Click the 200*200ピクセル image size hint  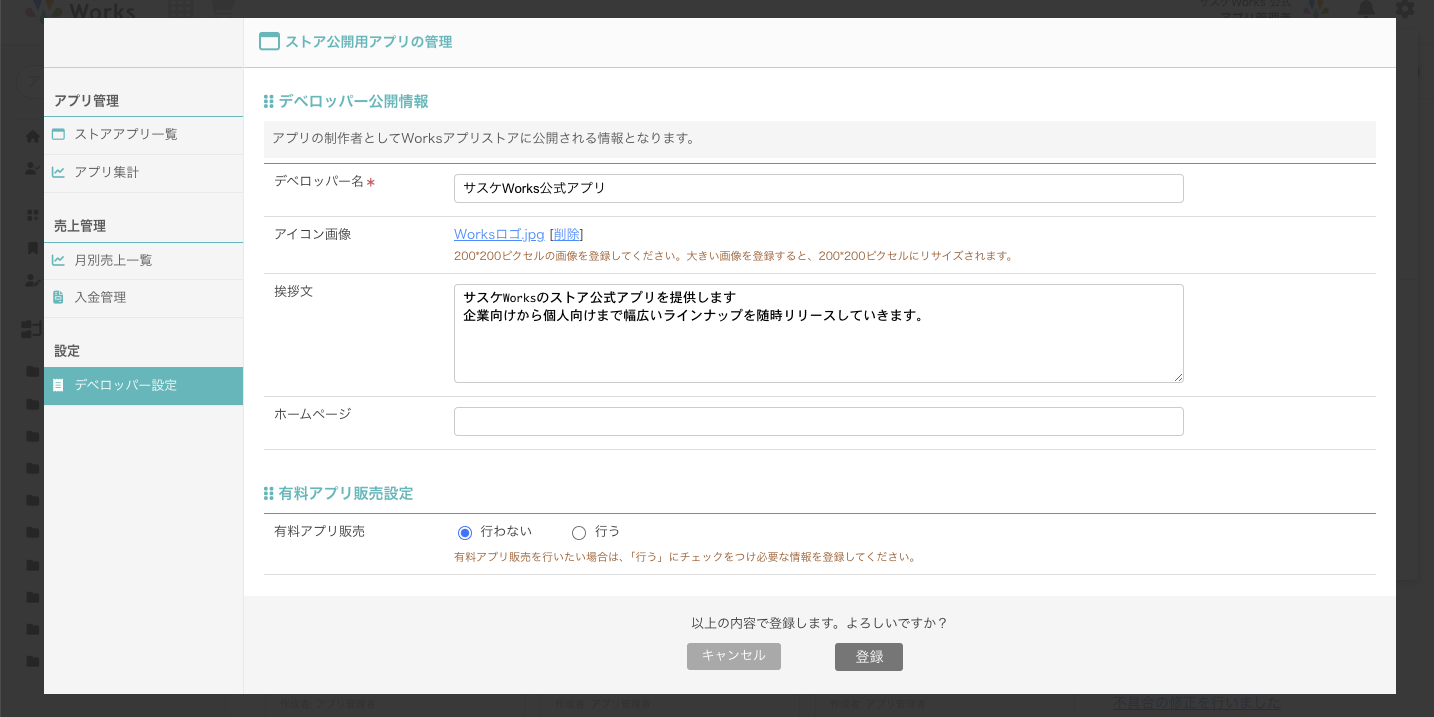tap(734, 256)
